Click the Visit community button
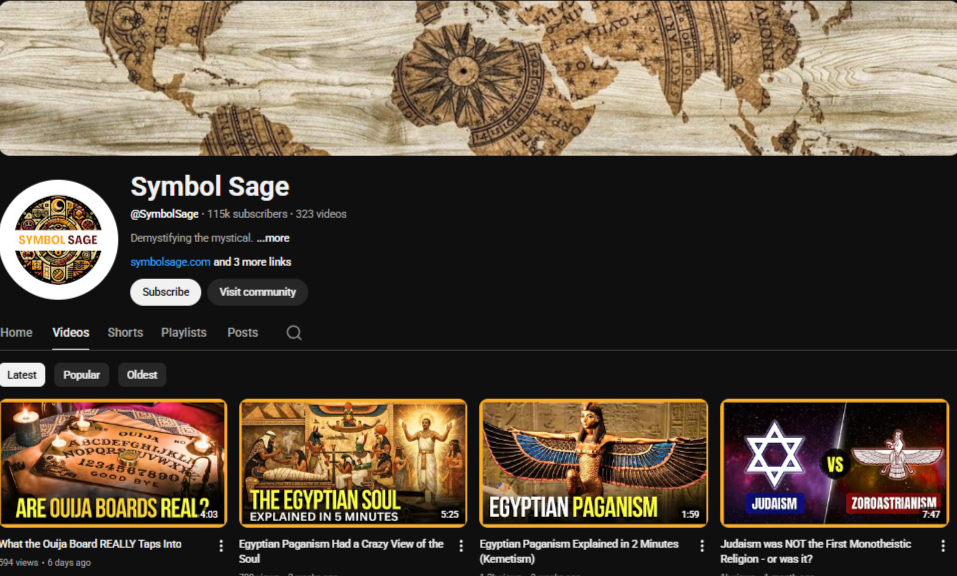957x576 pixels. click(x=257, y=292)
